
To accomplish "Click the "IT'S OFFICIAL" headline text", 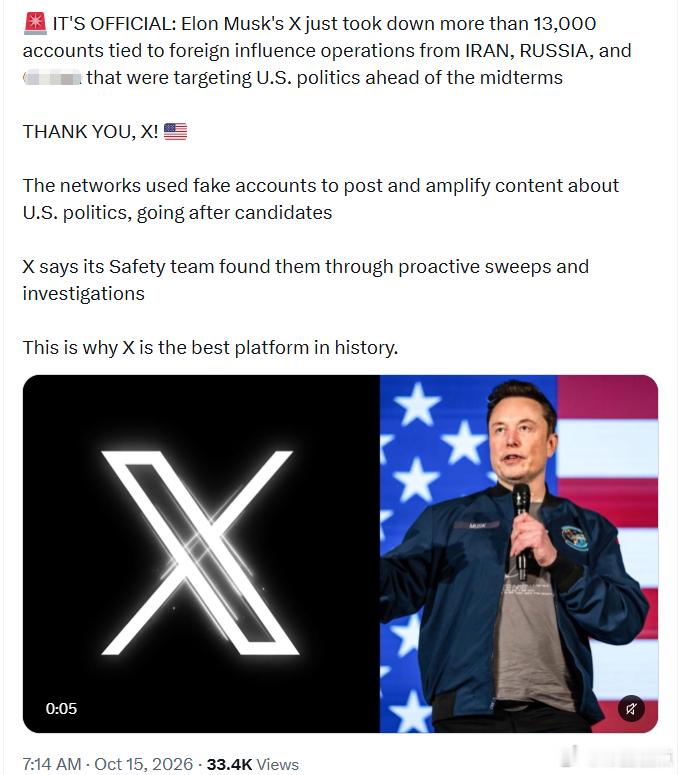I will pyautogui.click(x=114, y=24).
